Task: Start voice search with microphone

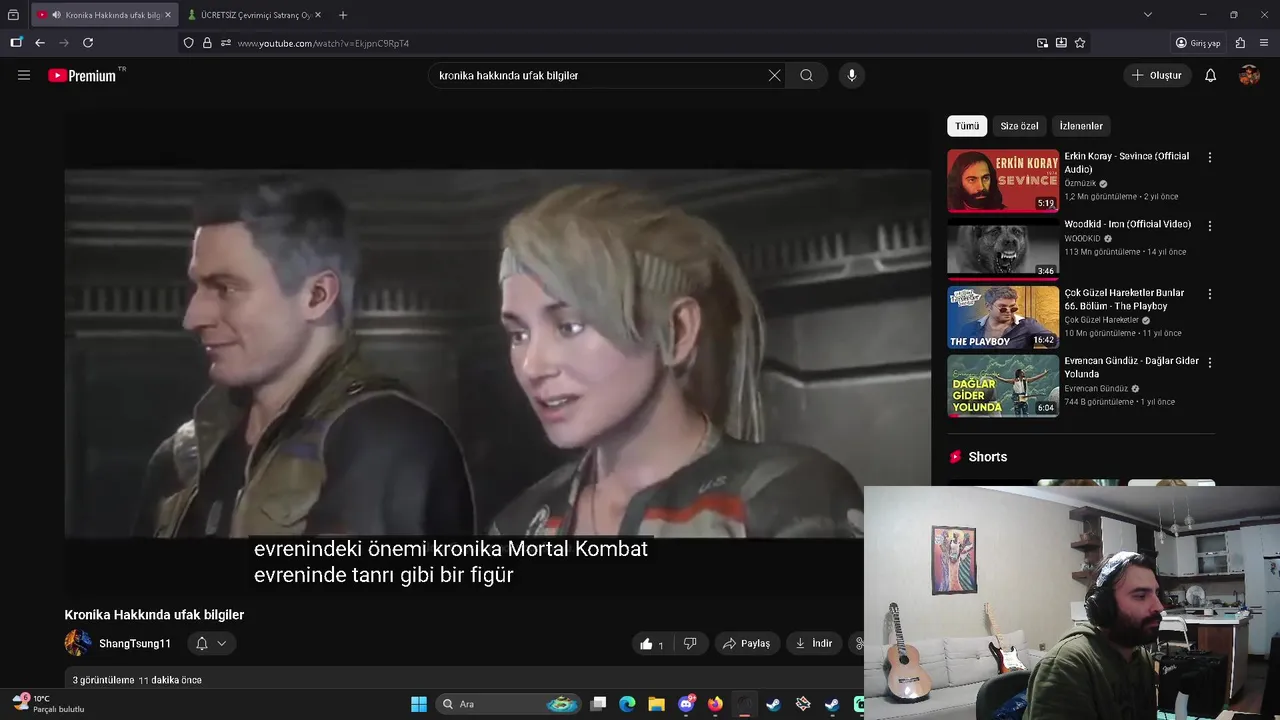Action: 852,75
